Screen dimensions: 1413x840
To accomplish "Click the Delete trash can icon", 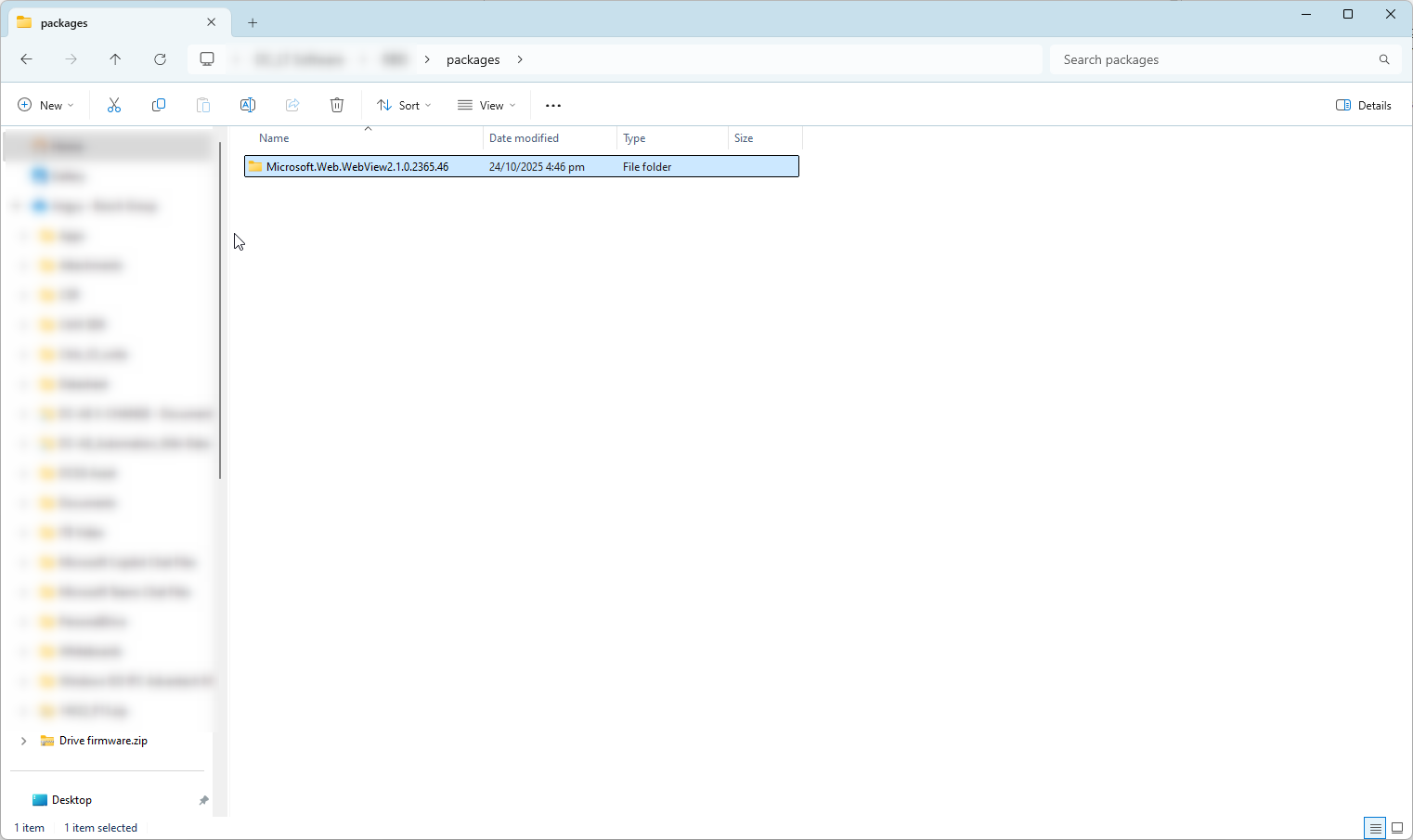I will tap(337, 105).
